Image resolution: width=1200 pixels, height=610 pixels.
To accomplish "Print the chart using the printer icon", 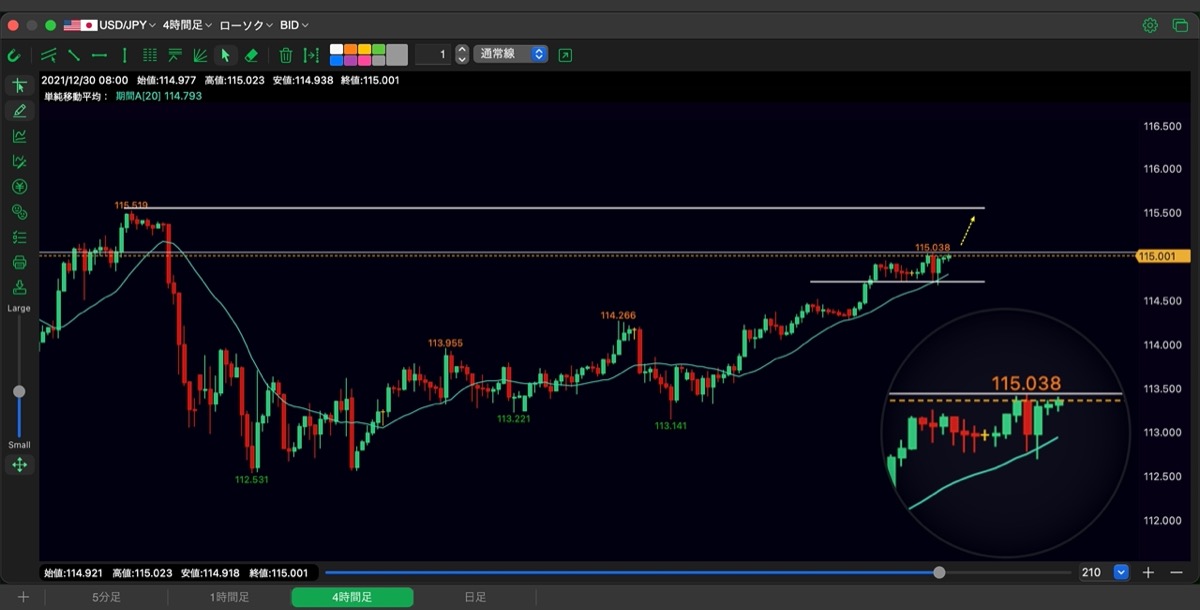I will tap(19, 263).
